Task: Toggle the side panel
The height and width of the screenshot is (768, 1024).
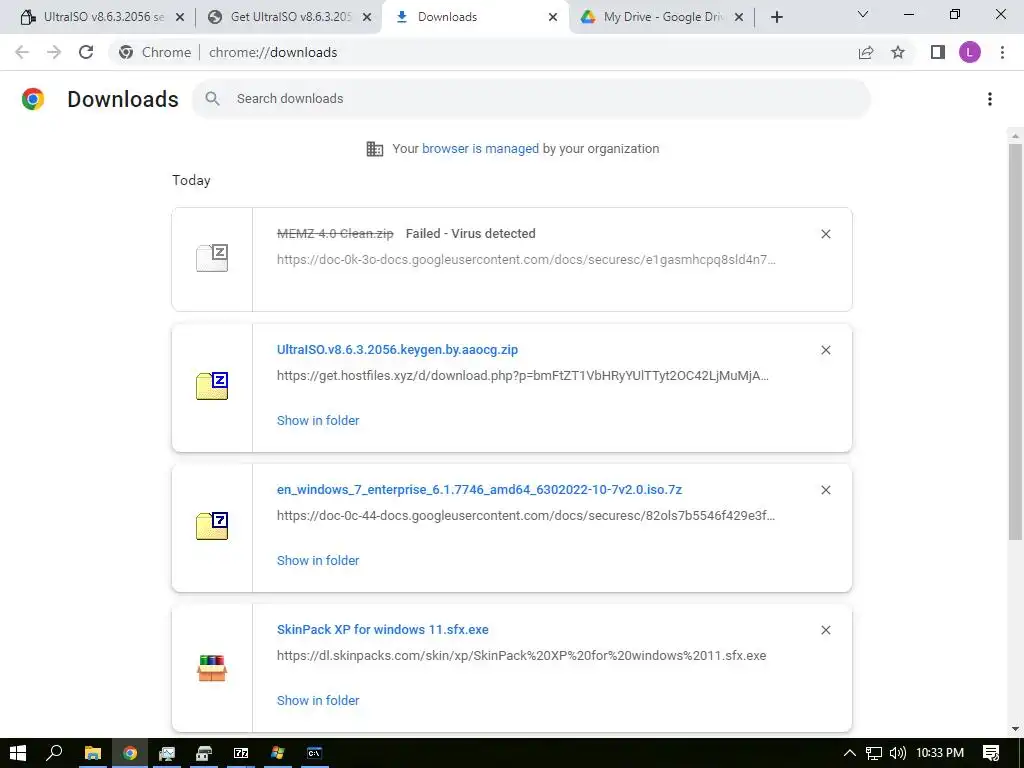Action: pyautogui.click(x=938, y=52)
